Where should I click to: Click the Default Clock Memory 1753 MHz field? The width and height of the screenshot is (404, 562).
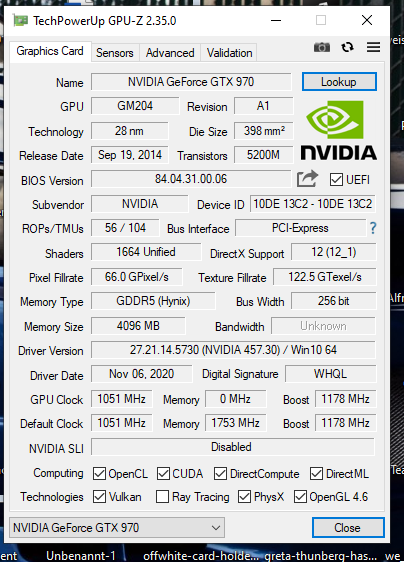[236, 423]
